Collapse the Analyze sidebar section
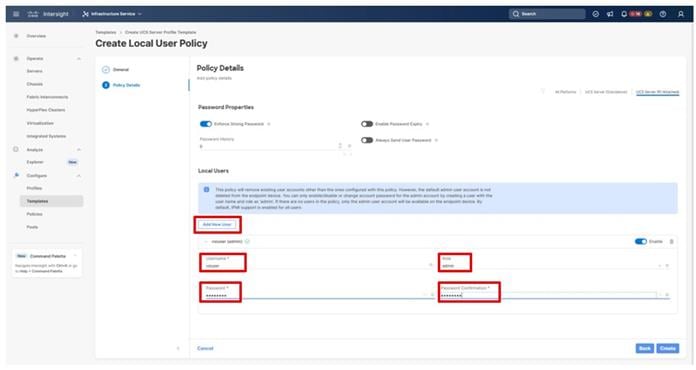 point(79,150)
